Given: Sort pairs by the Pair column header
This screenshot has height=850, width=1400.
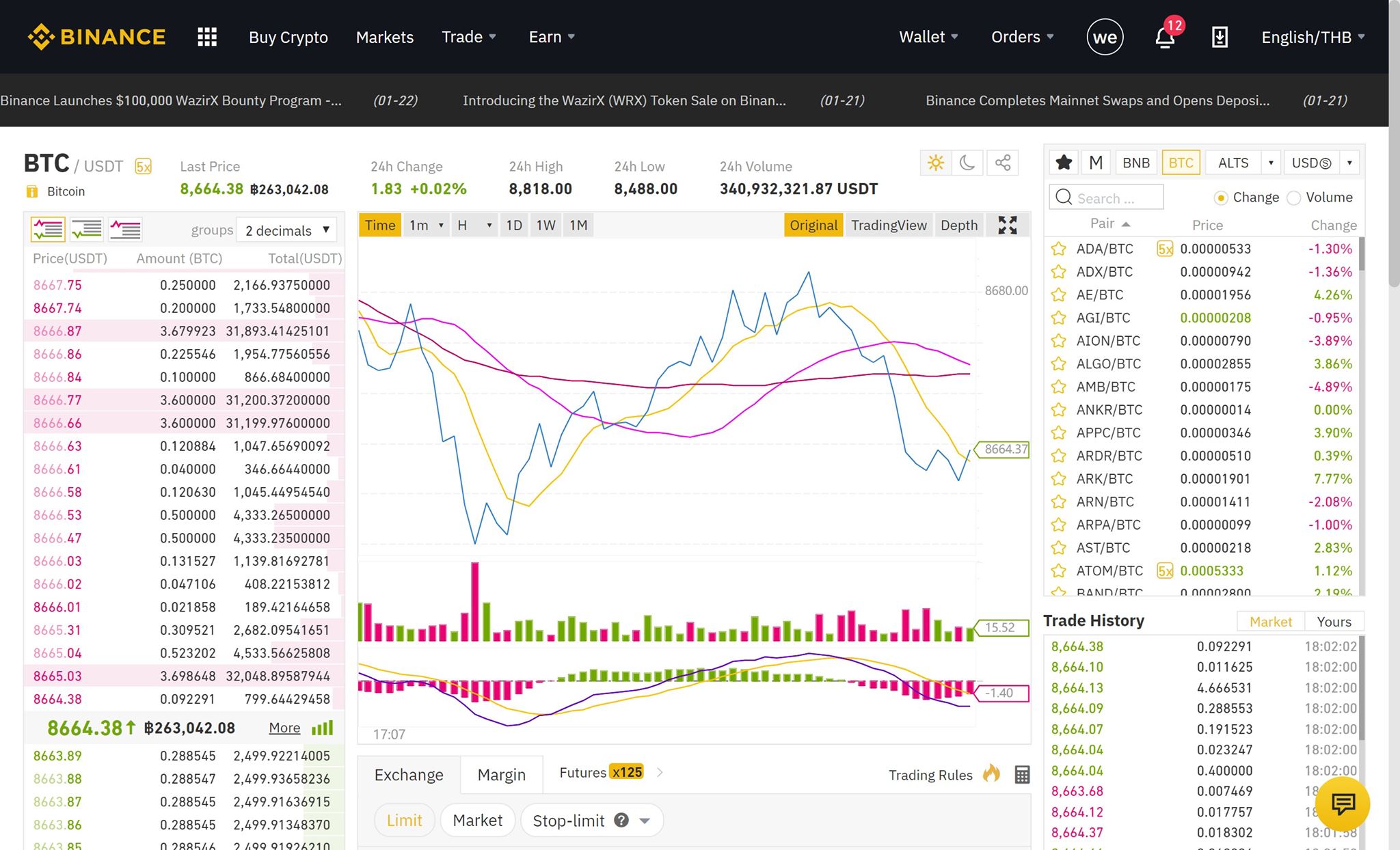Looking at the screenshot, I should point(1109,223).
